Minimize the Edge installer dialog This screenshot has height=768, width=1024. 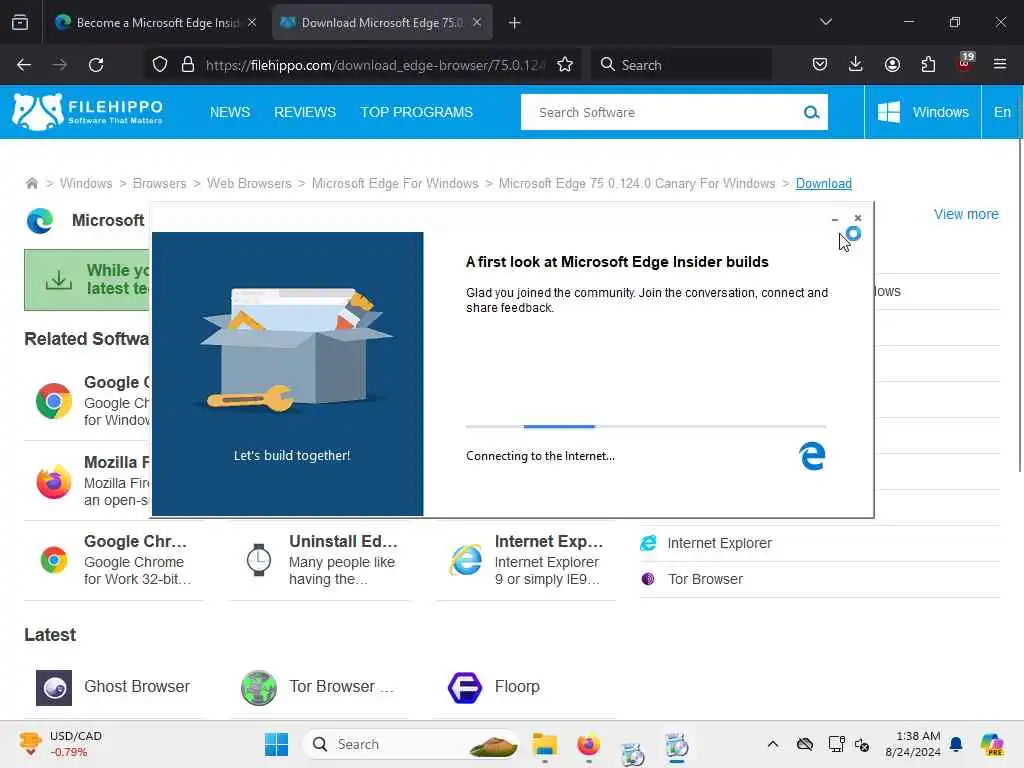point(835,219)
